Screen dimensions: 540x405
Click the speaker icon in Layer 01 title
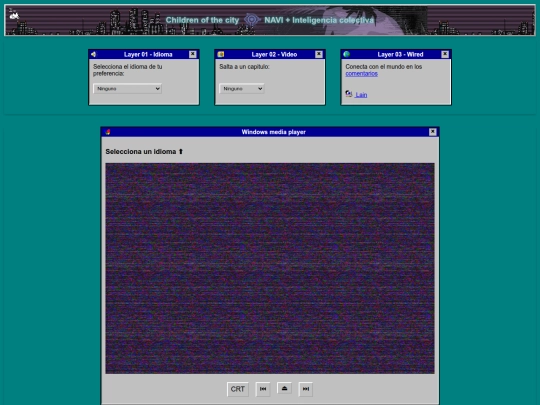tap(94, 54)
